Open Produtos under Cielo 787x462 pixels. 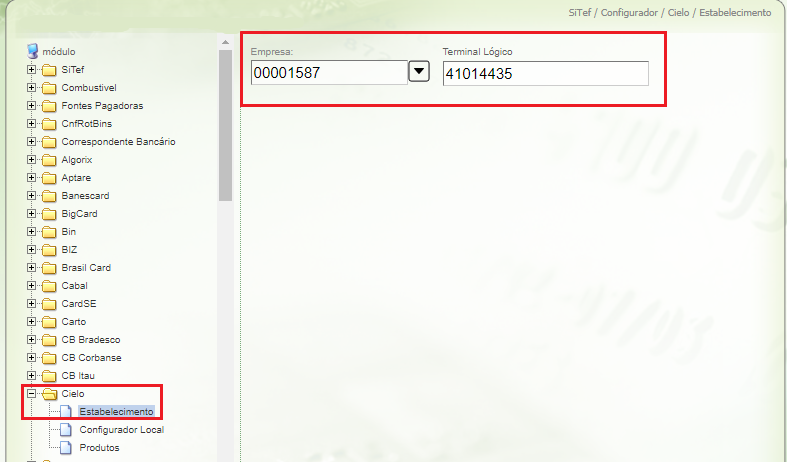click(99, 447)
